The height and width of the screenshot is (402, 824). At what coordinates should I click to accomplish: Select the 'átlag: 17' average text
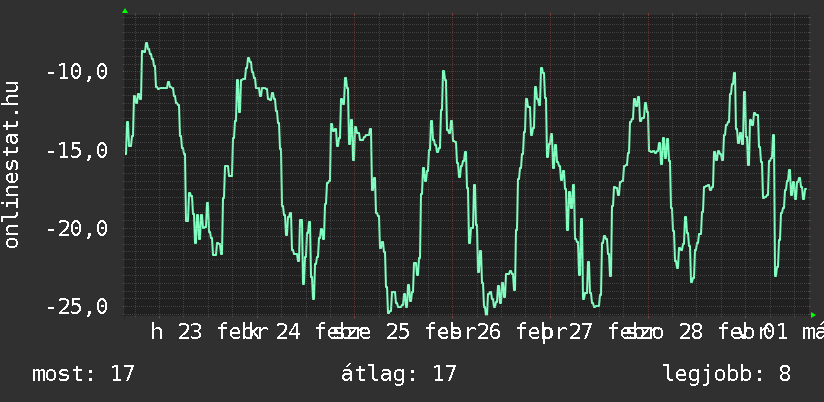click(x=398, y=374)
